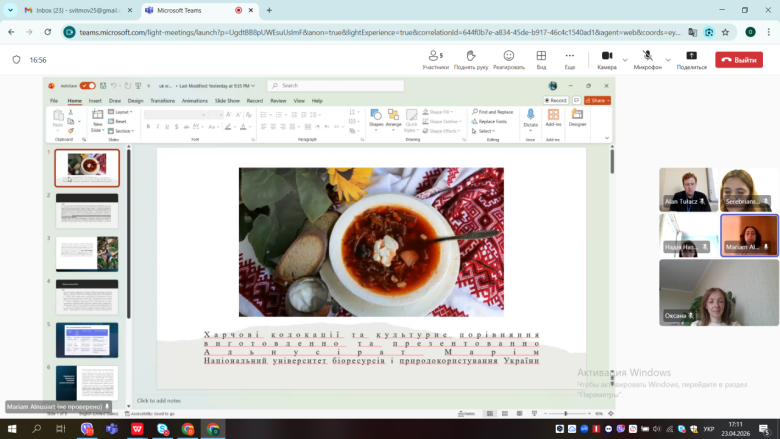Image resolution: width=780 pixels, height=439 pixels.
Task: Open the Animations ribbon tab
Action: point(195,100)
